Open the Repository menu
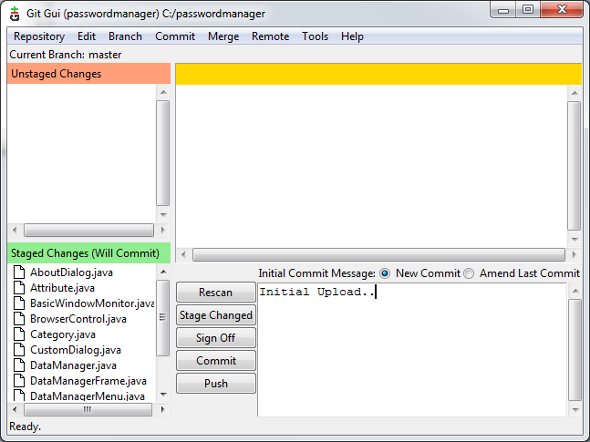Viewport: 590px width, 442px height. point(39,36)
